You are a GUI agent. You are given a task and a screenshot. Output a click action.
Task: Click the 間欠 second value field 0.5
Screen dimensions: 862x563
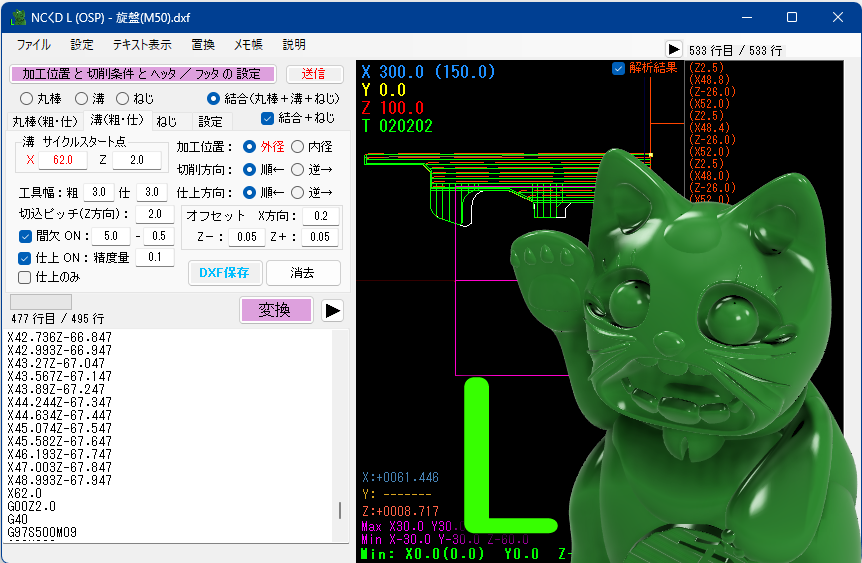(159, 236)
